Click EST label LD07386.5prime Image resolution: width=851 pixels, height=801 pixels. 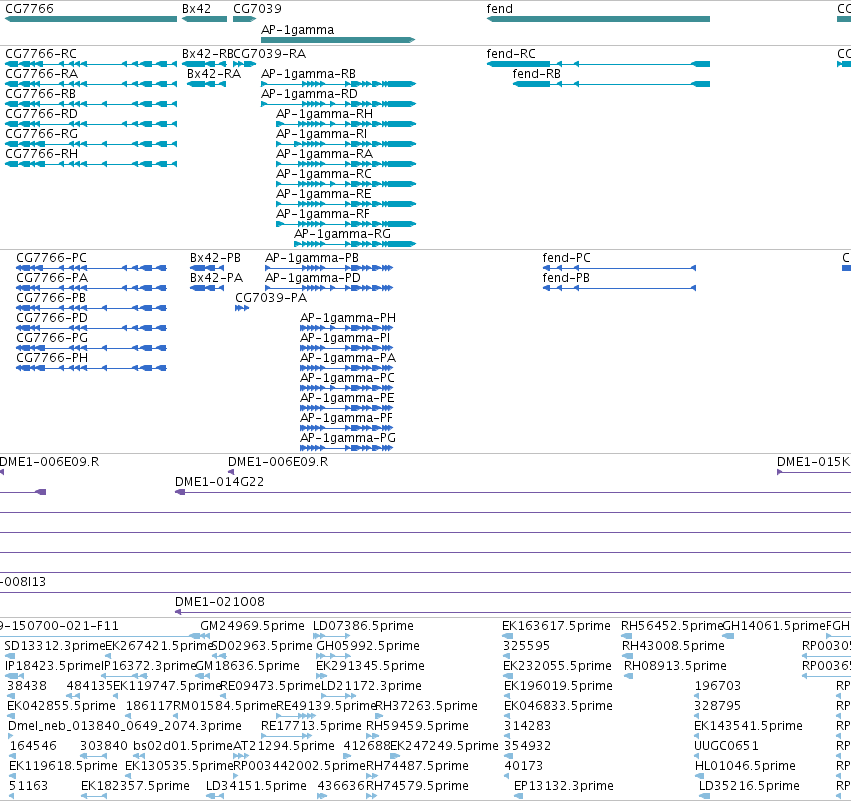(x=363, y=626)
